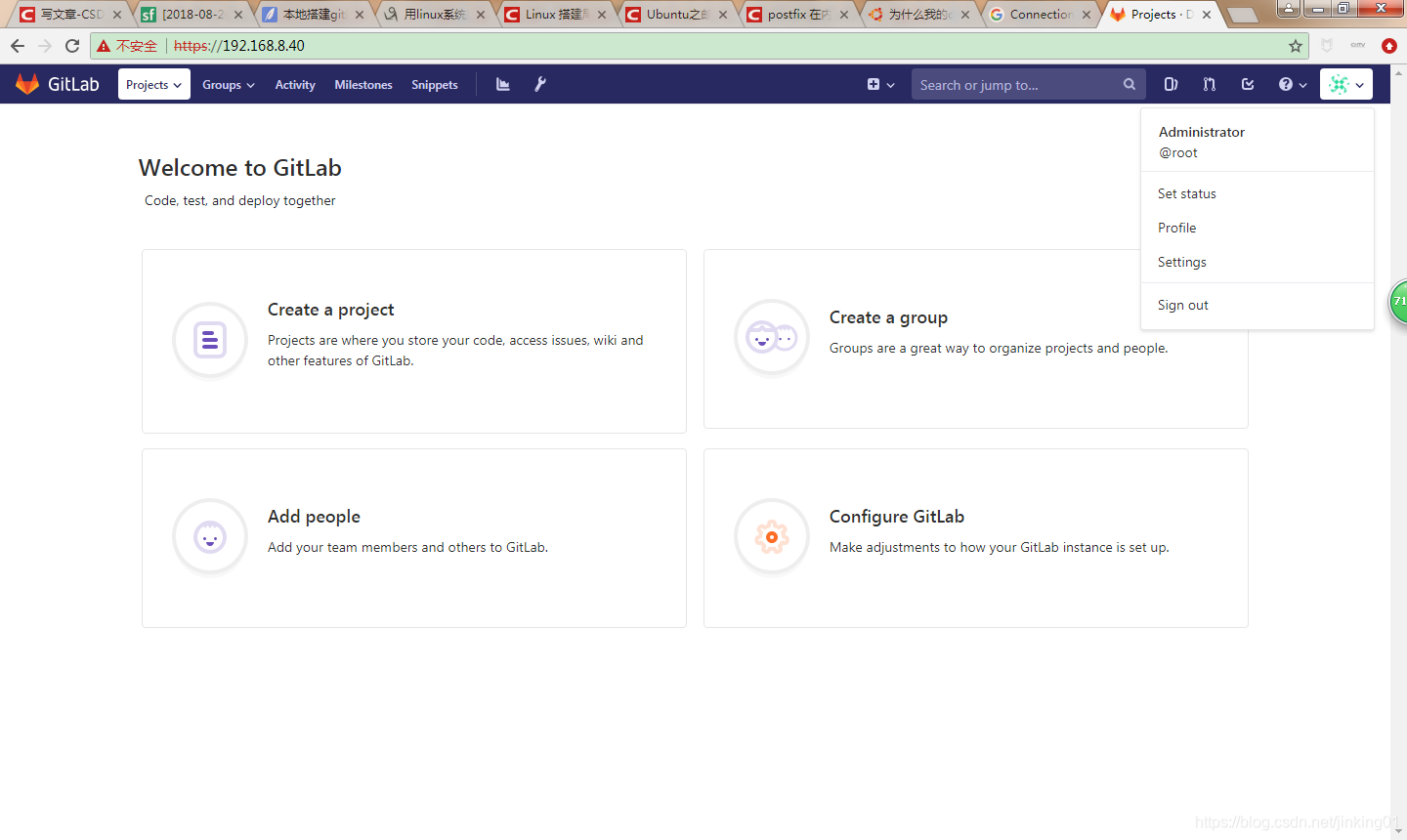1407x840 pixels.
Task: Click the GitLab fox logo
Action: [x=27, y=84]
